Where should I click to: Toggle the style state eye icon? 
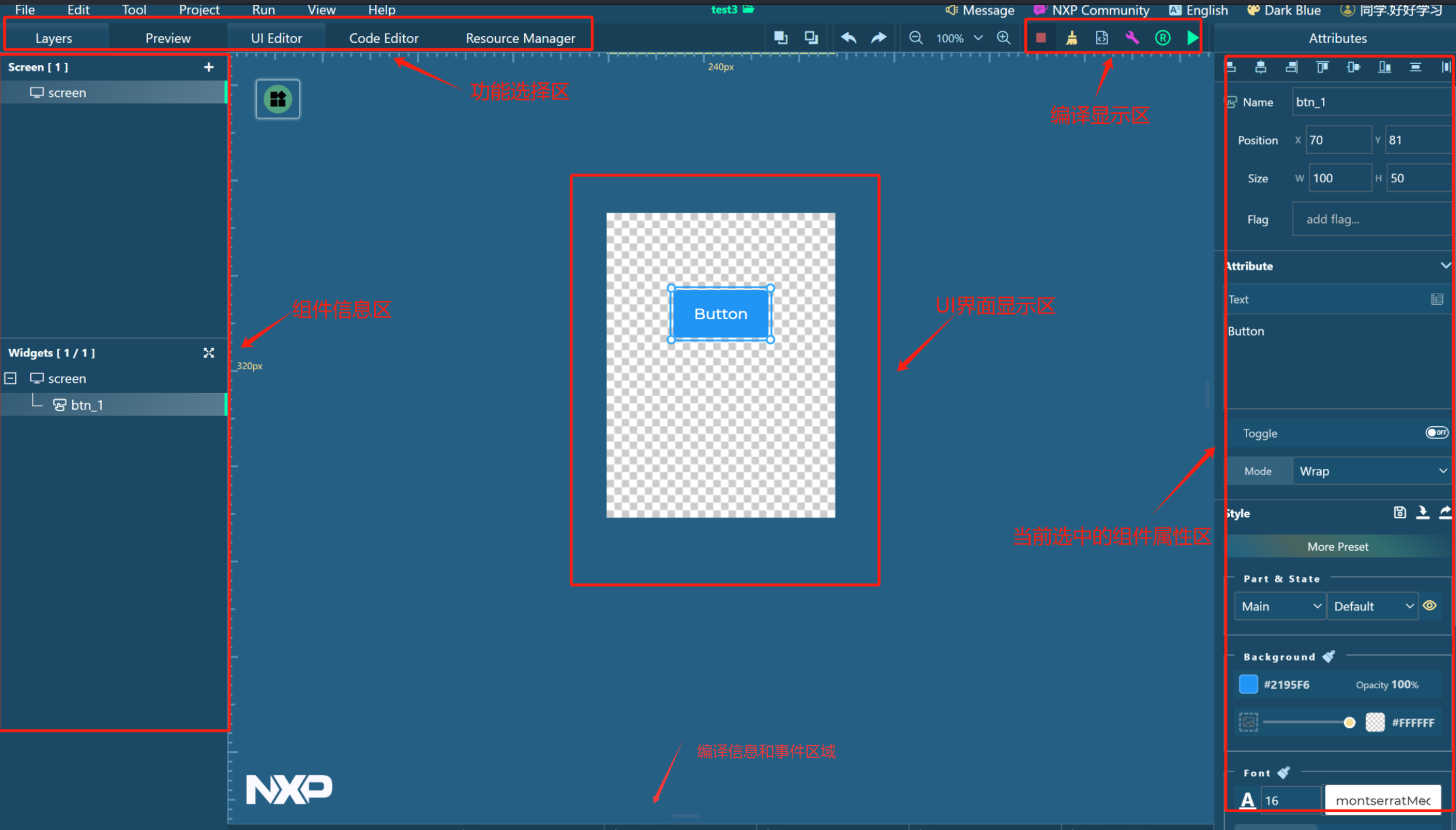[1430, 606]
